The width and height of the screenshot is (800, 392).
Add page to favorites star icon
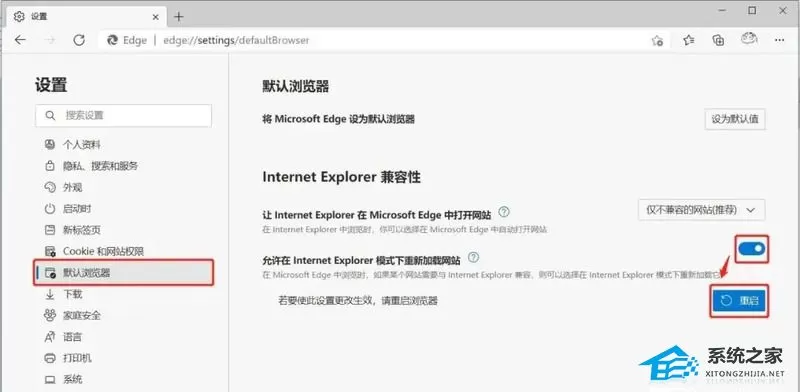pos(658,40)
